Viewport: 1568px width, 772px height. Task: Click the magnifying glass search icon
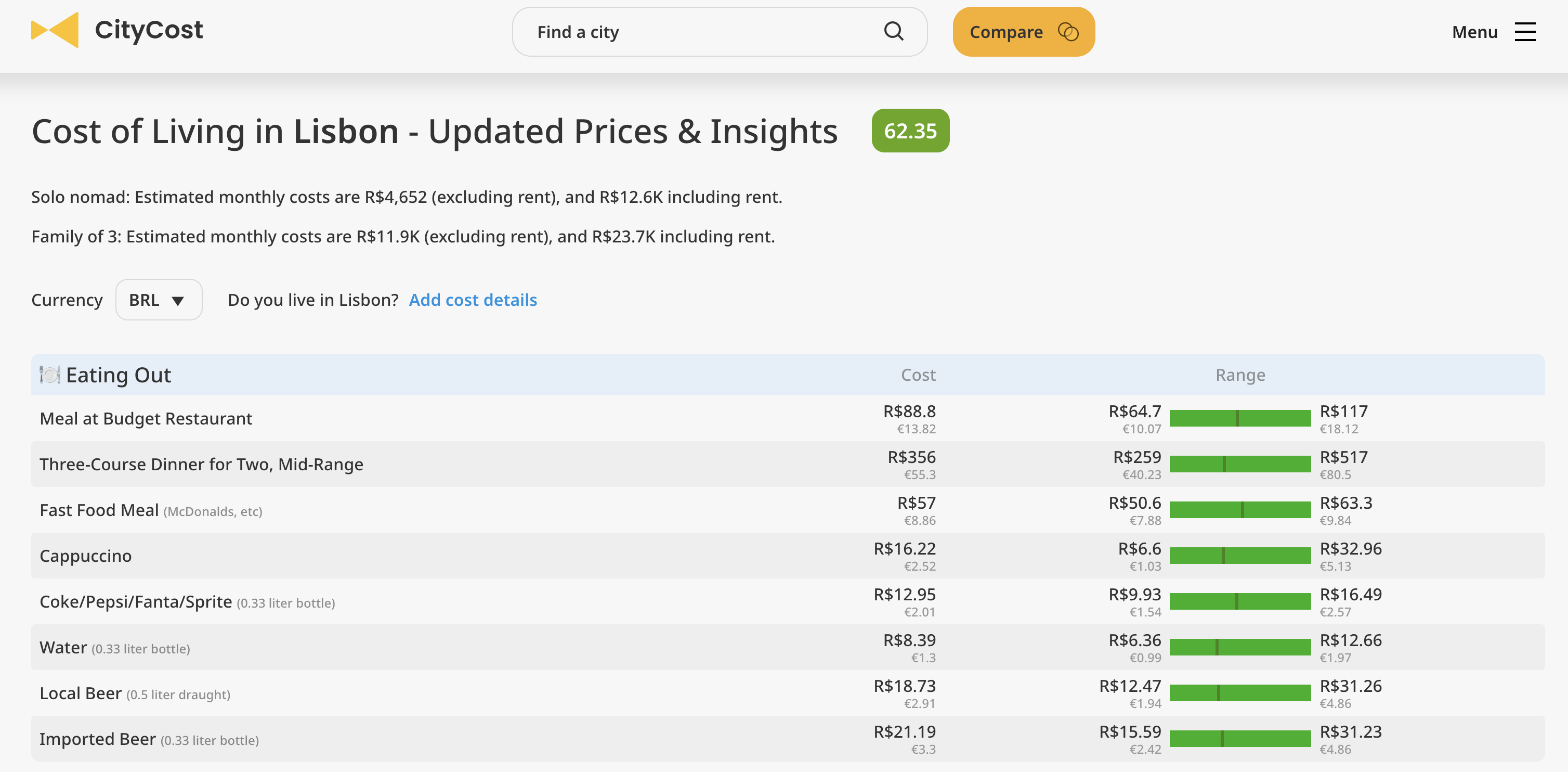point(893,32)
